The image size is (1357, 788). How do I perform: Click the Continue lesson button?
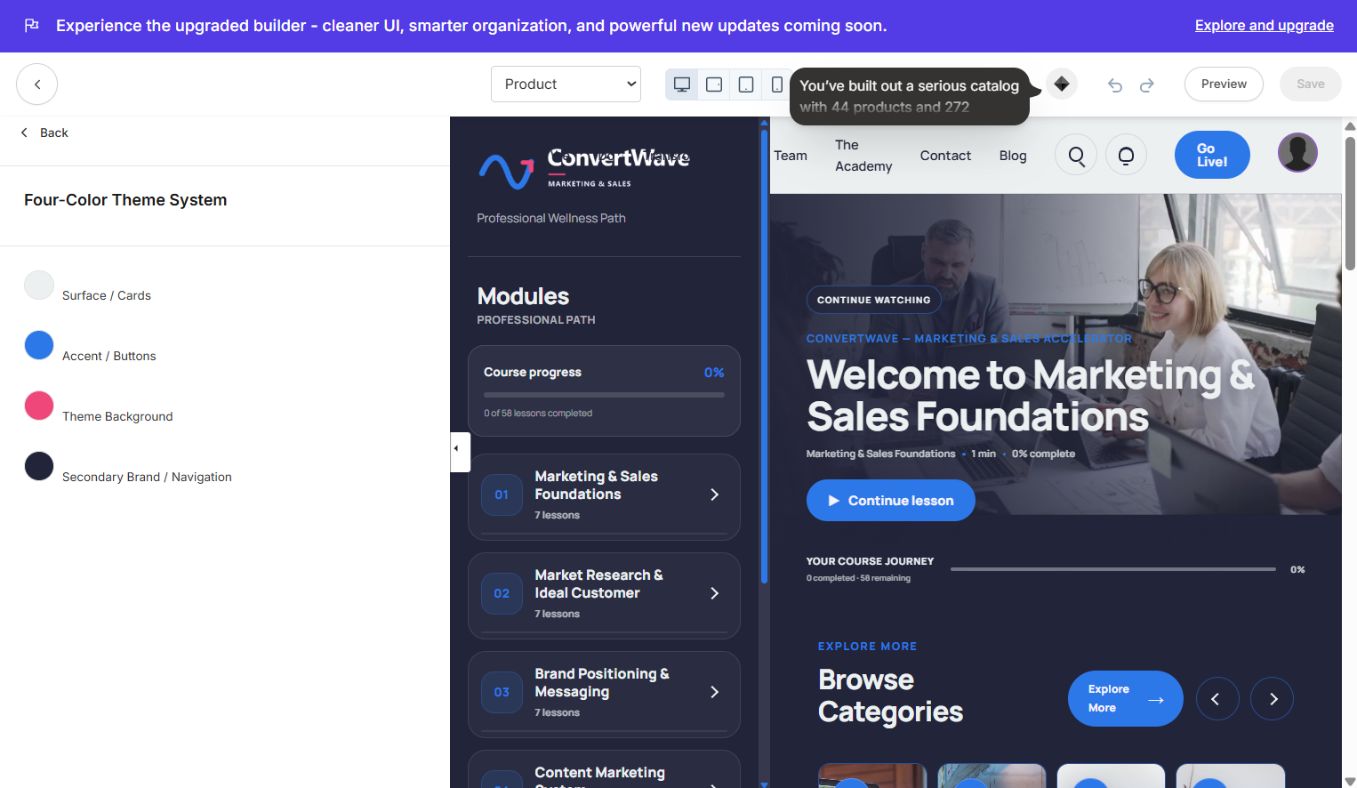click(x=890, y=500)
